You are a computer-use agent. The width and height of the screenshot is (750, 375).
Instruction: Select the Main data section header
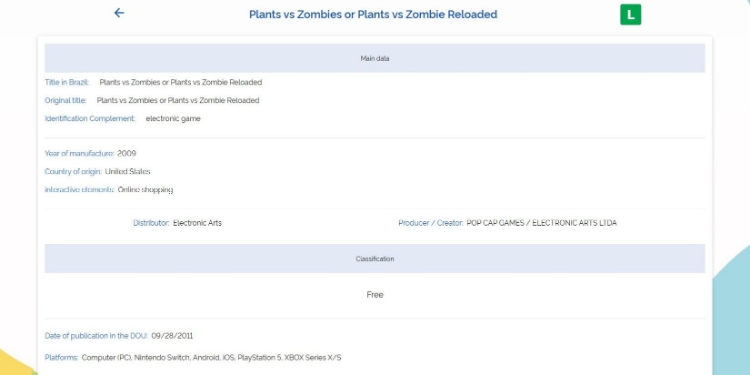375,58
